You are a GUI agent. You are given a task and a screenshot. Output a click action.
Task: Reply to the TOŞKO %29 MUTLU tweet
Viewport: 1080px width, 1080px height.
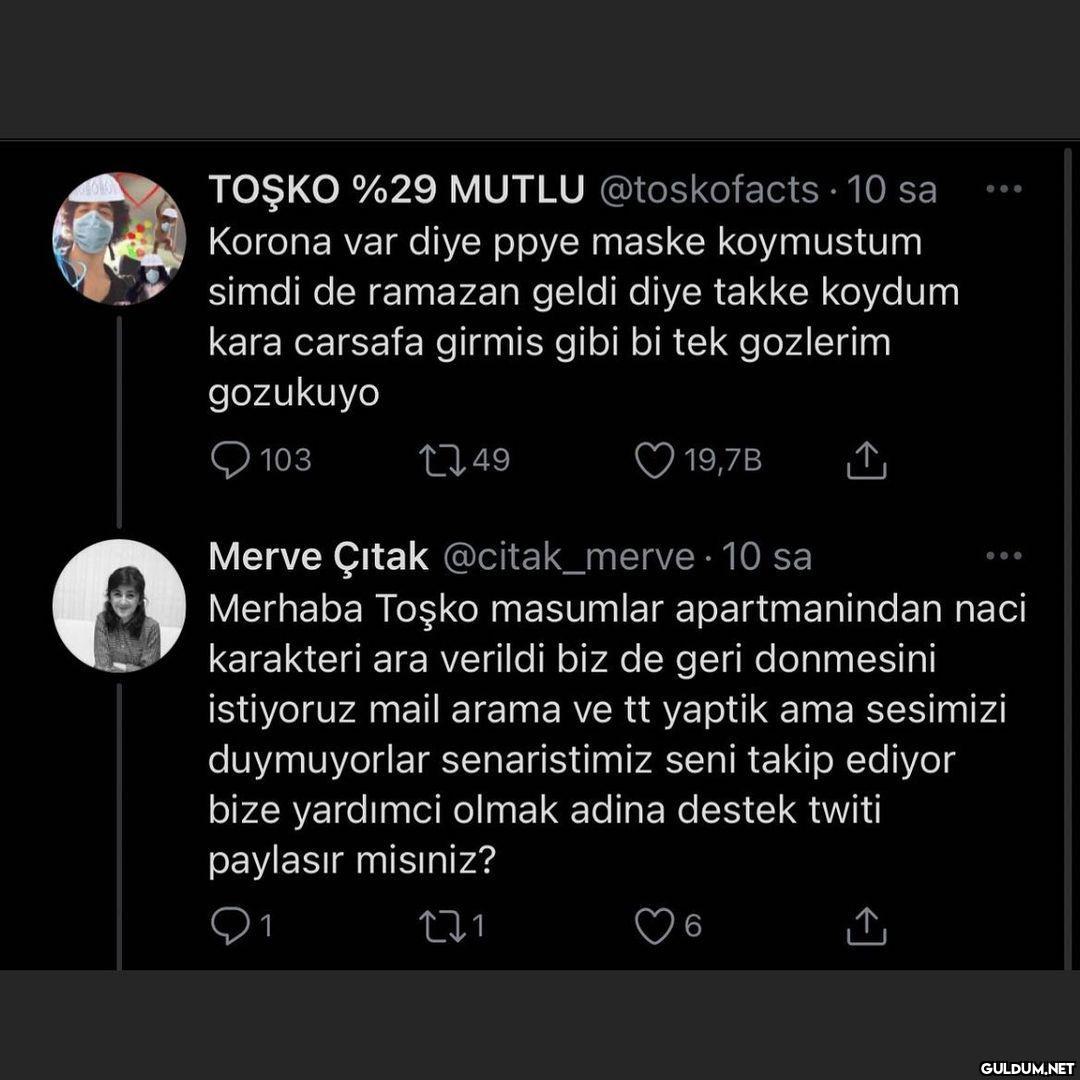tap(232, 460)
